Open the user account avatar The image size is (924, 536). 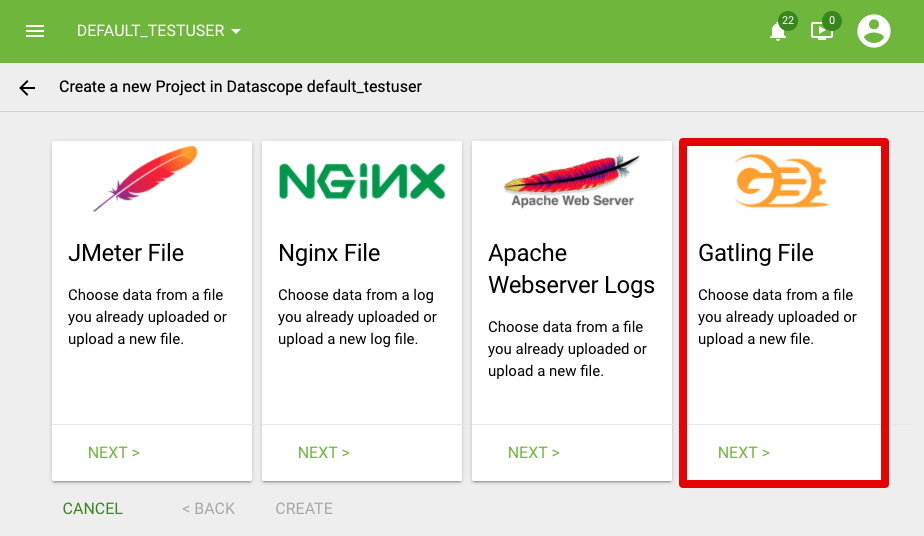coord(873,31)
